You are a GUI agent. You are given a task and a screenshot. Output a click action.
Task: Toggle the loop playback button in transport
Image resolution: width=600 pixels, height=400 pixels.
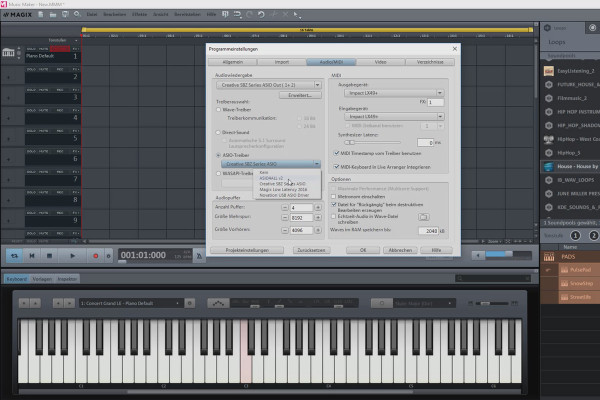(x=14, y=256)
